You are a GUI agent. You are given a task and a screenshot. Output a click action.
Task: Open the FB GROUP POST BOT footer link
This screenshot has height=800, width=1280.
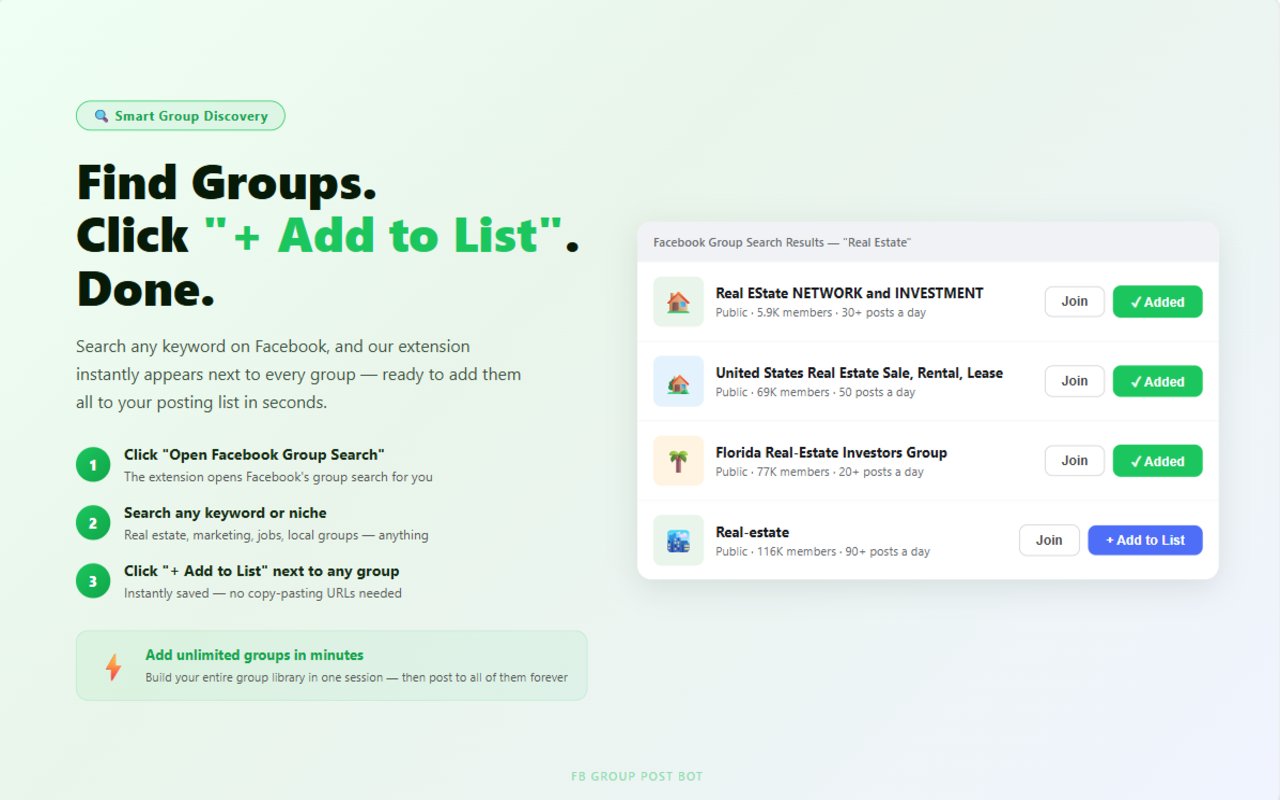click(x=637, y=776)
